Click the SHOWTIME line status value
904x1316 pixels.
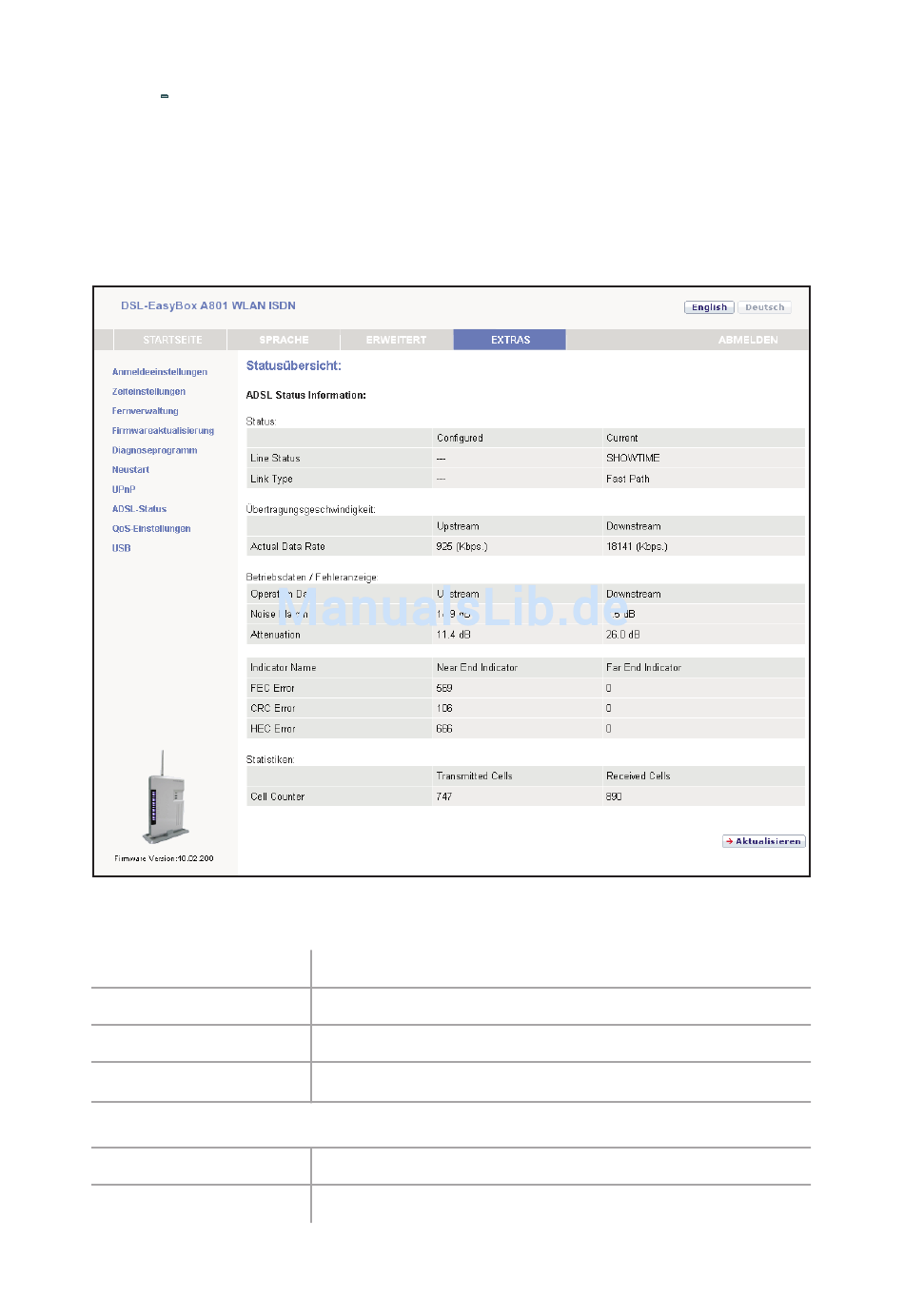click(633, 458)
